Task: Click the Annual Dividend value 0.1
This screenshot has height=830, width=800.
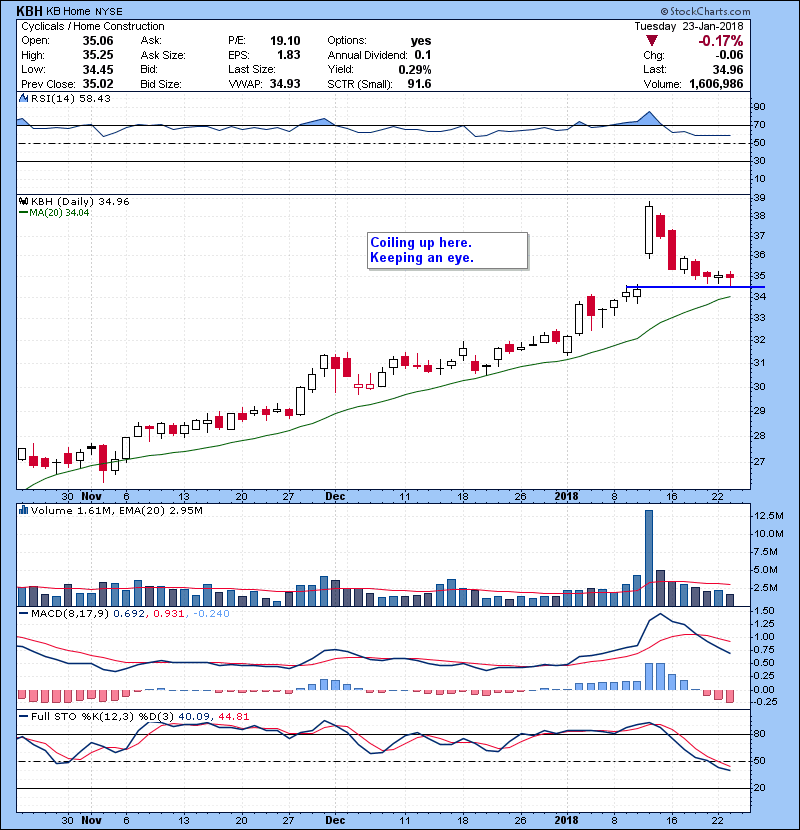Action: coord(423,55)
